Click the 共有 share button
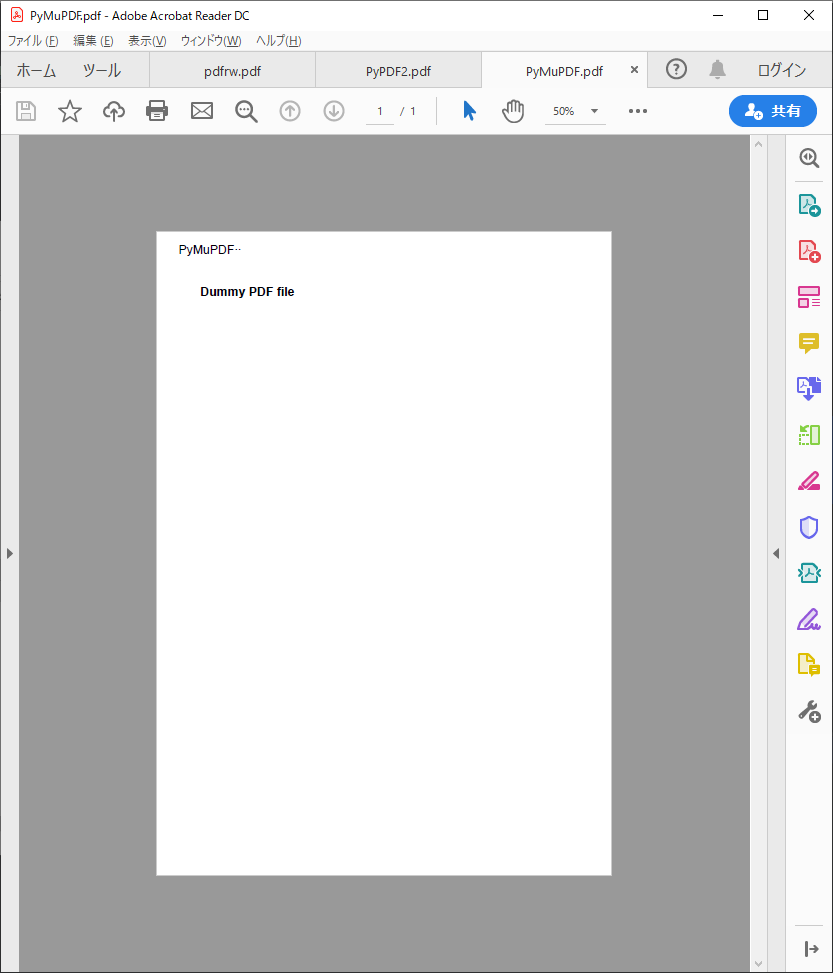 (773, 111)
